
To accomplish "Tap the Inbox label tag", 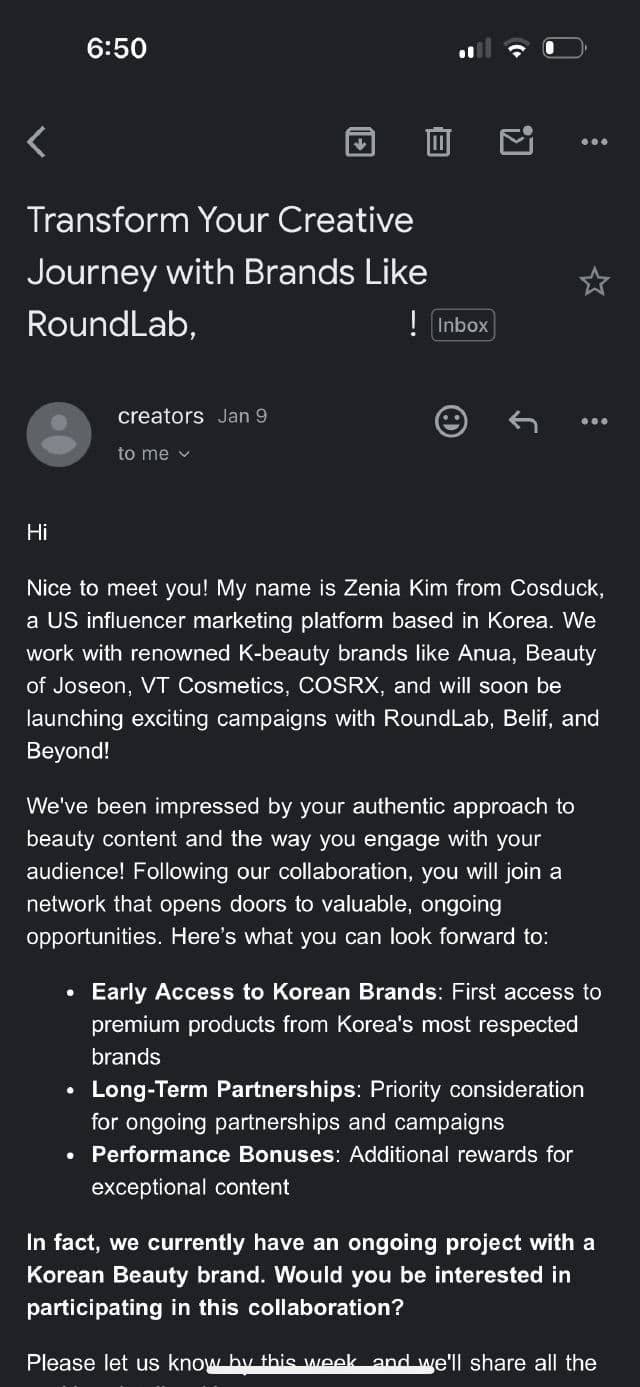I will pyautogui.click(x=463, y=325).
